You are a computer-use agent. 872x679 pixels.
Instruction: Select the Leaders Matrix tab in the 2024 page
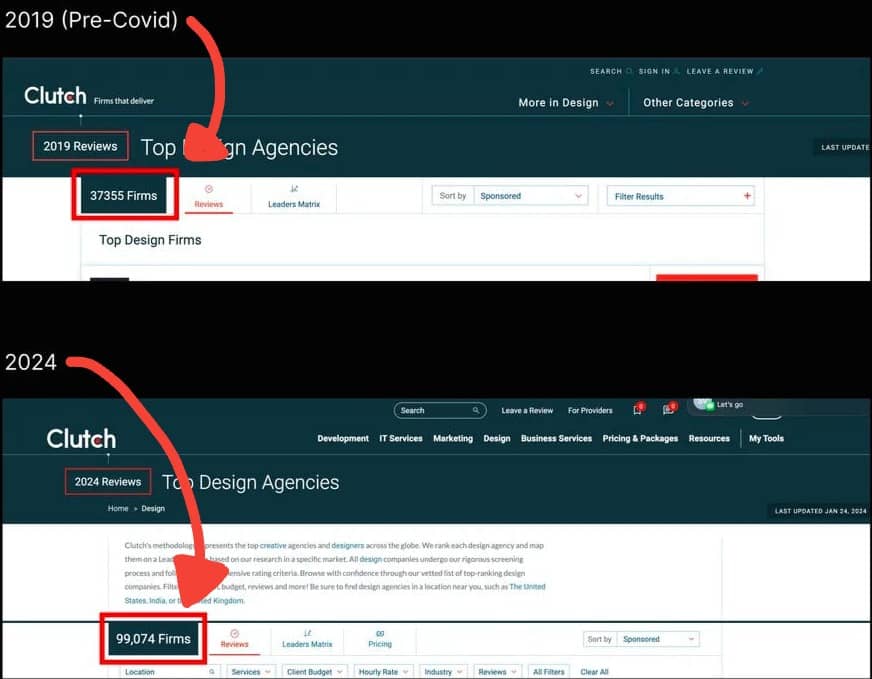point(307,638)
